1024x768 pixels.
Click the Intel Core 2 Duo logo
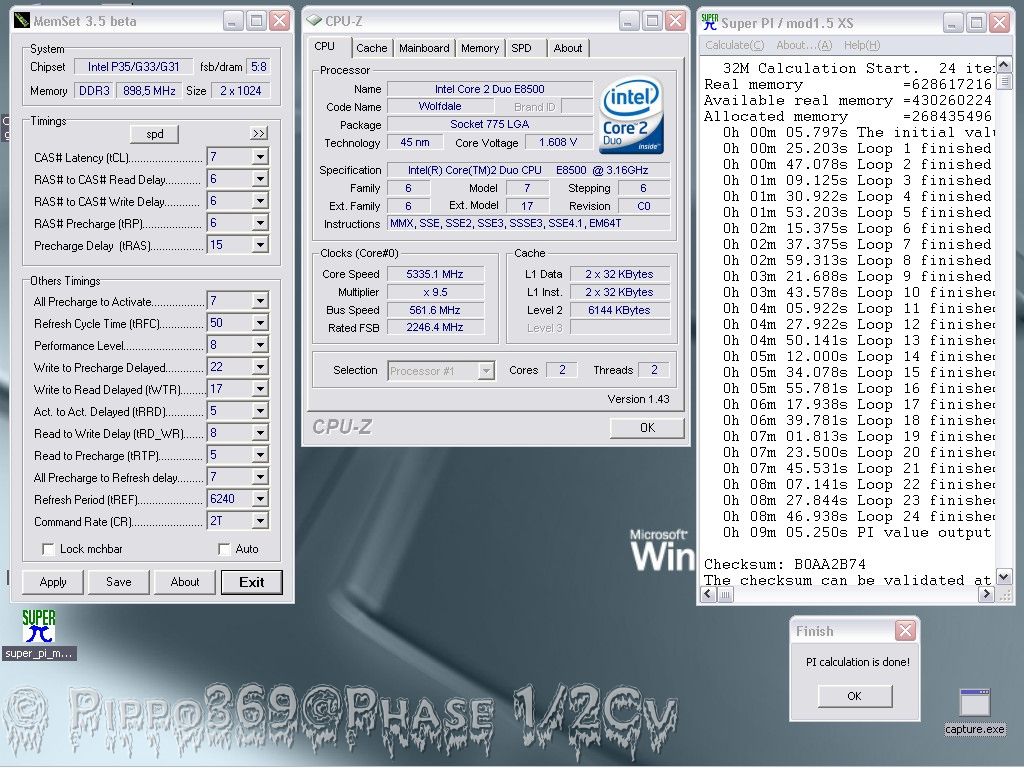[x=631, y=118]
